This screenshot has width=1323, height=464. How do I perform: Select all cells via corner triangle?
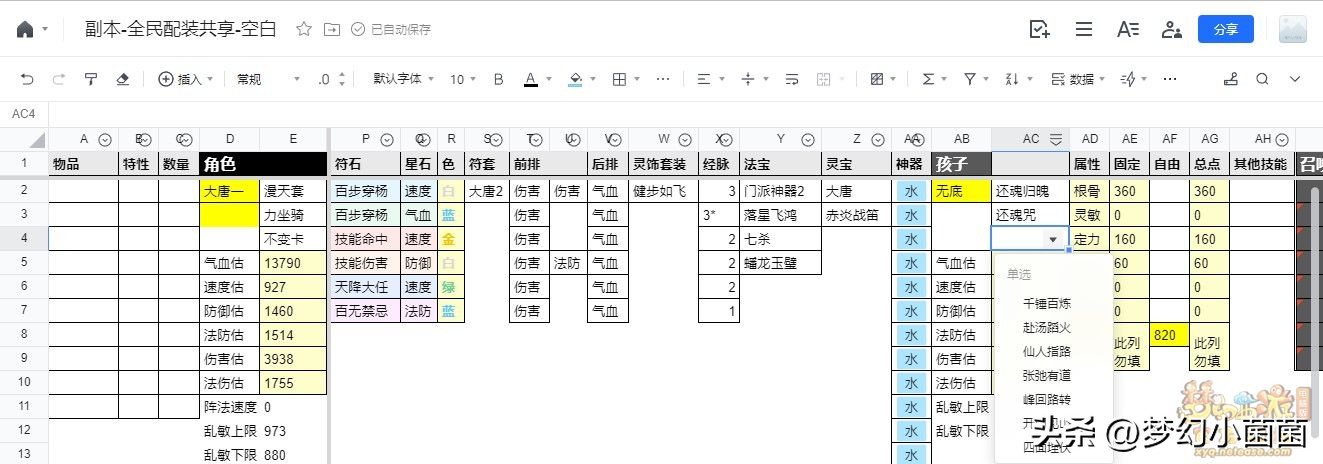[x=37, y=140]
